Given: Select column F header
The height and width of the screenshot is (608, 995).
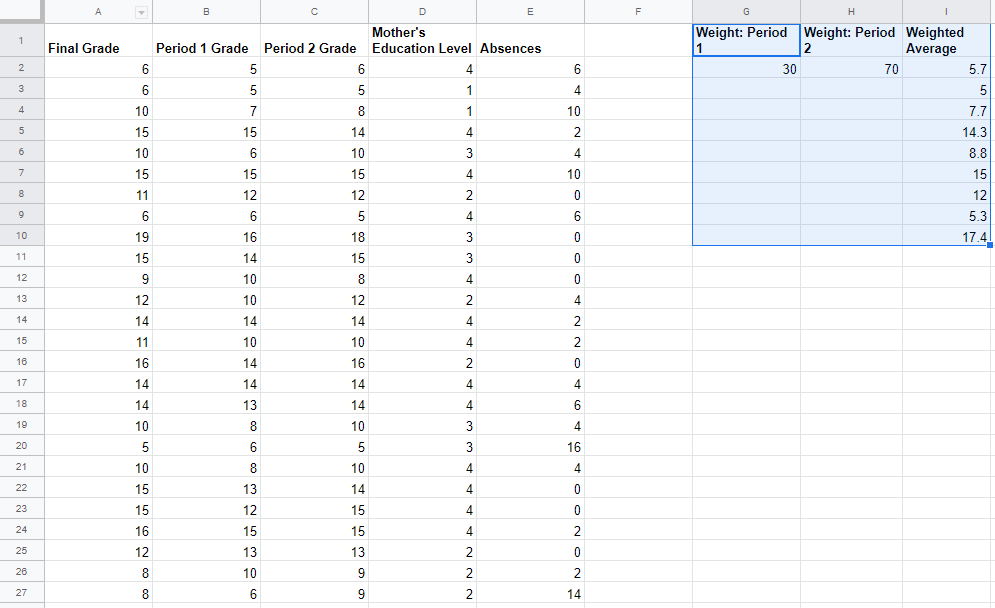Looking at the screenshot, I should [x=638, y=11].
